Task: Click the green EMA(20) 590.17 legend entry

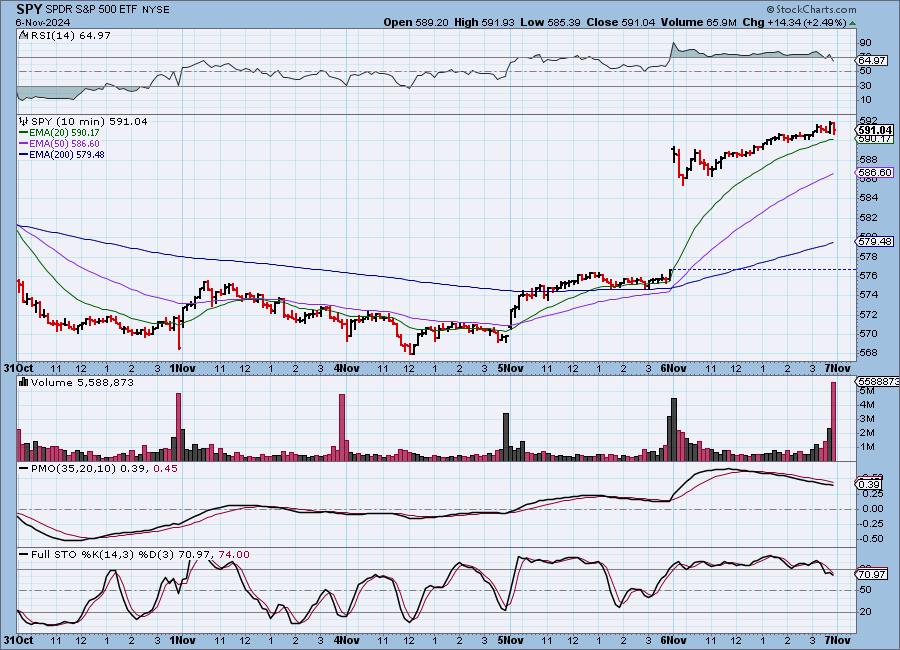Action: pos(59,133)
